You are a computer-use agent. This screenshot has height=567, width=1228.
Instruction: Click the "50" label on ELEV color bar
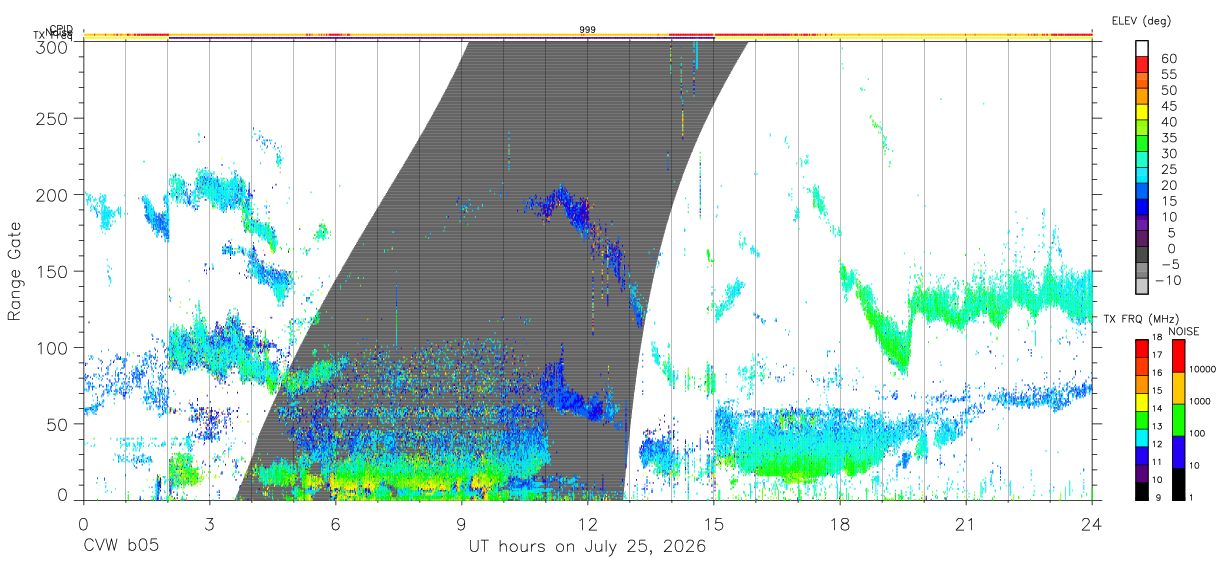point(1168,91)
